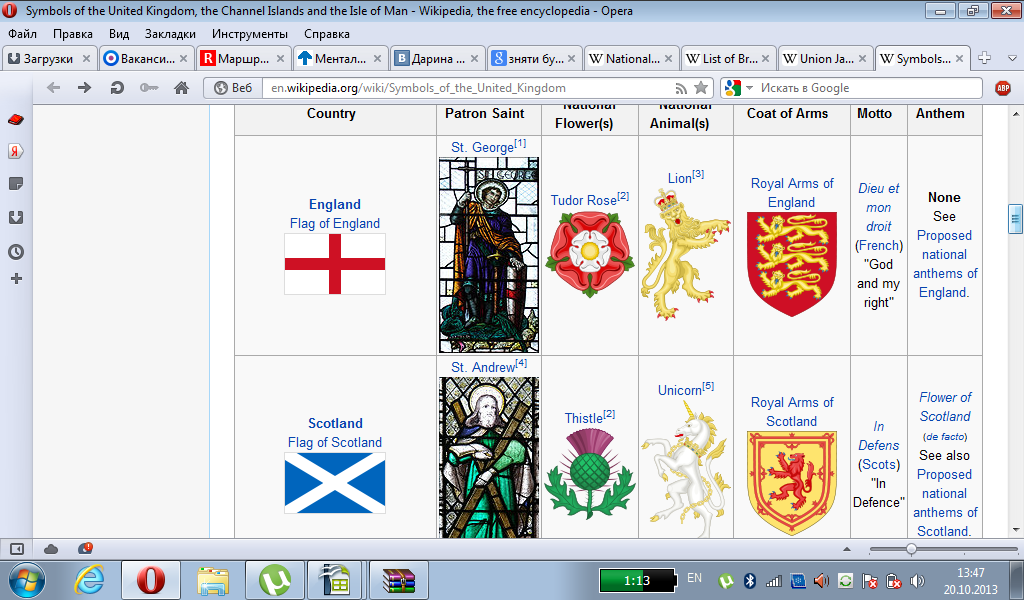Open the Инструменты menu

(x=249, y=34)
